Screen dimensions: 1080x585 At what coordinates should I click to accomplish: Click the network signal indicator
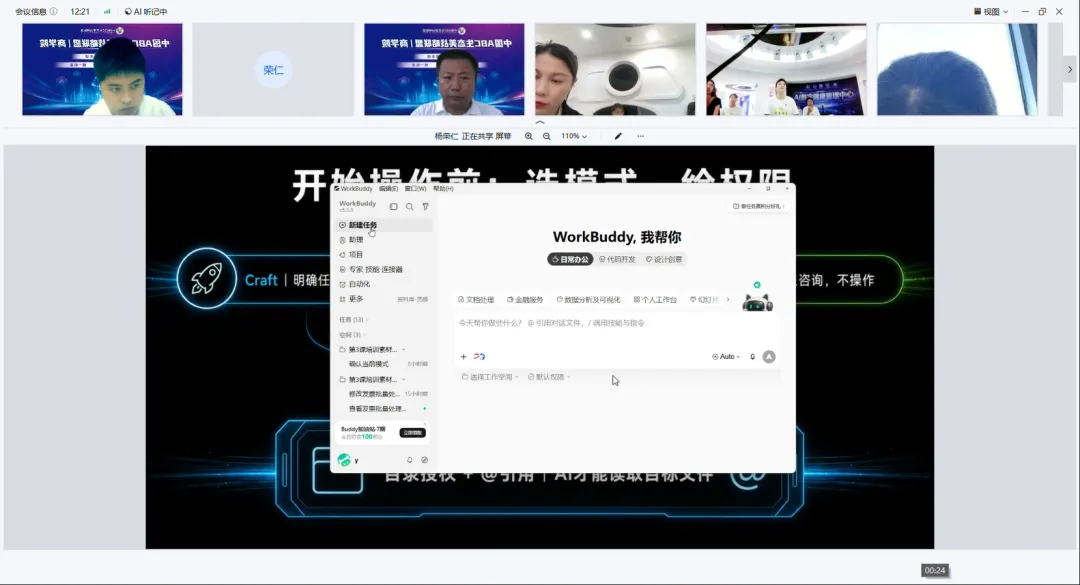107,12
